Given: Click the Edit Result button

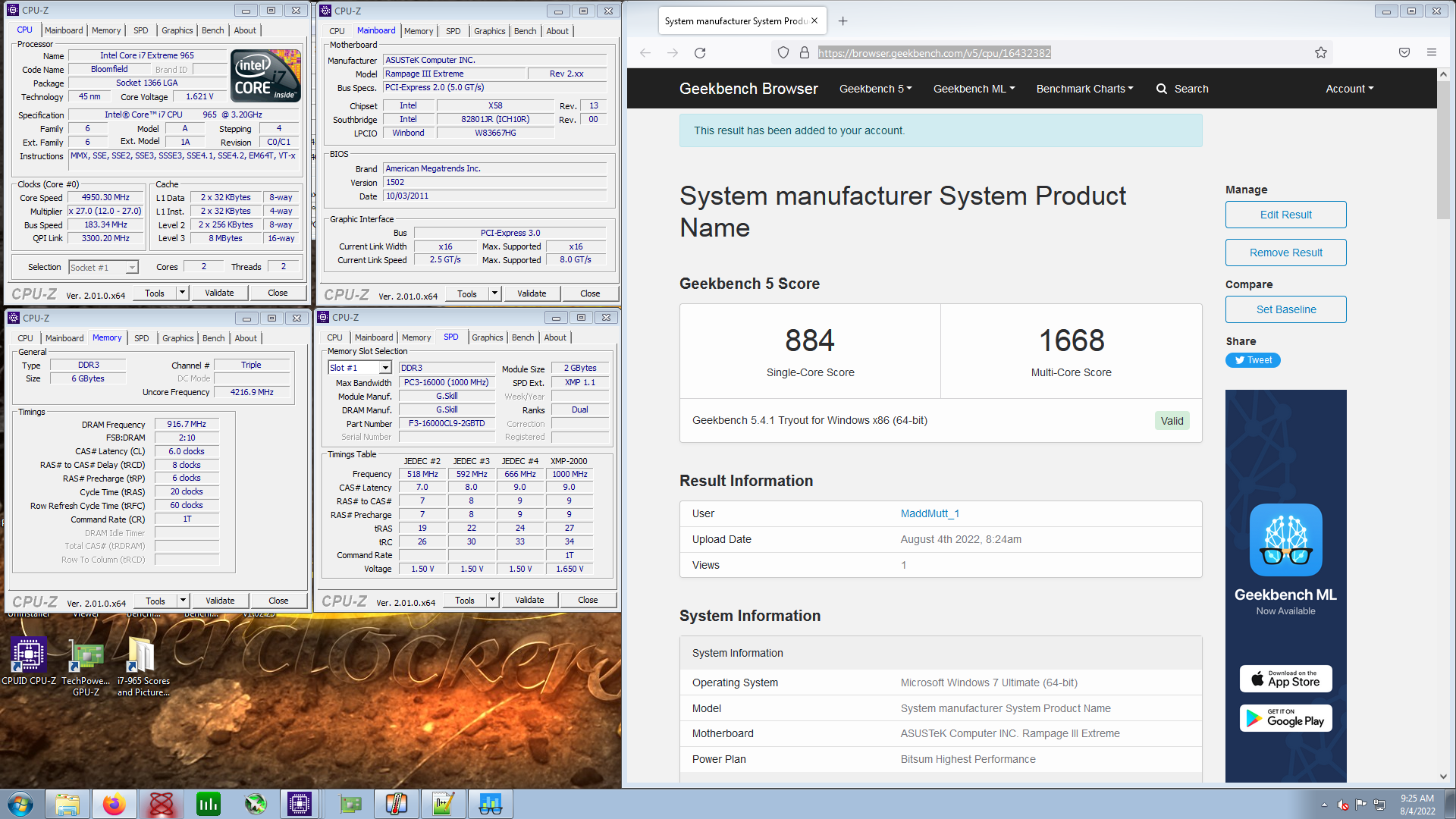Looking at the screenshot, I should coord(1285,215).
